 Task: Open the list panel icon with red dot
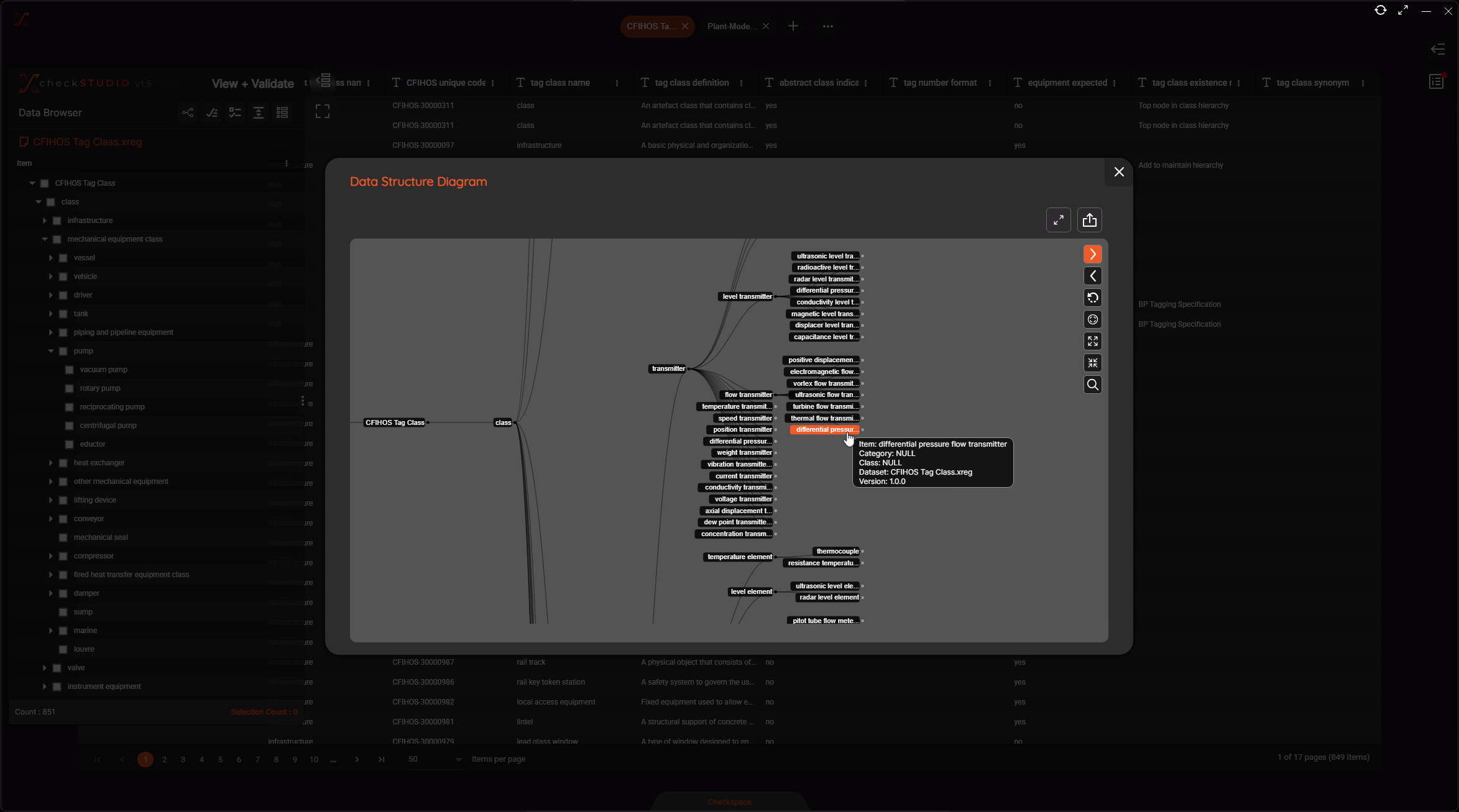tap(1437, 81)
